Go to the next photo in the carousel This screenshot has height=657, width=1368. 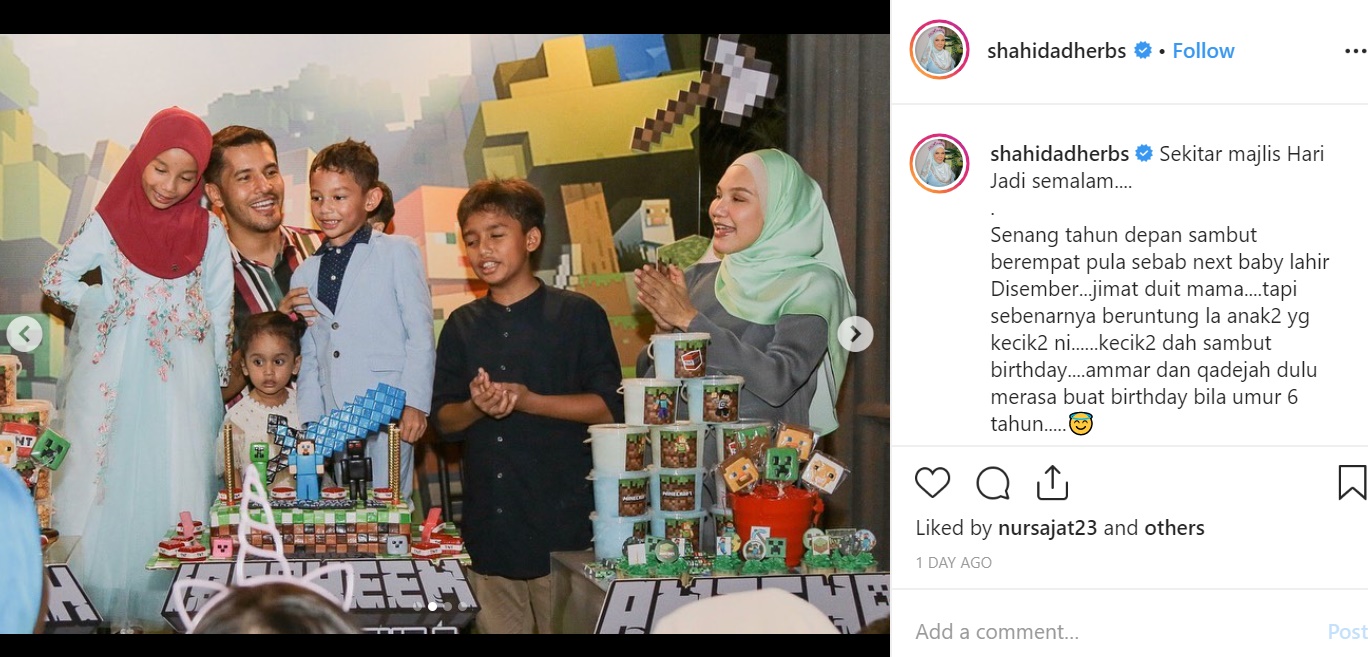855,334
